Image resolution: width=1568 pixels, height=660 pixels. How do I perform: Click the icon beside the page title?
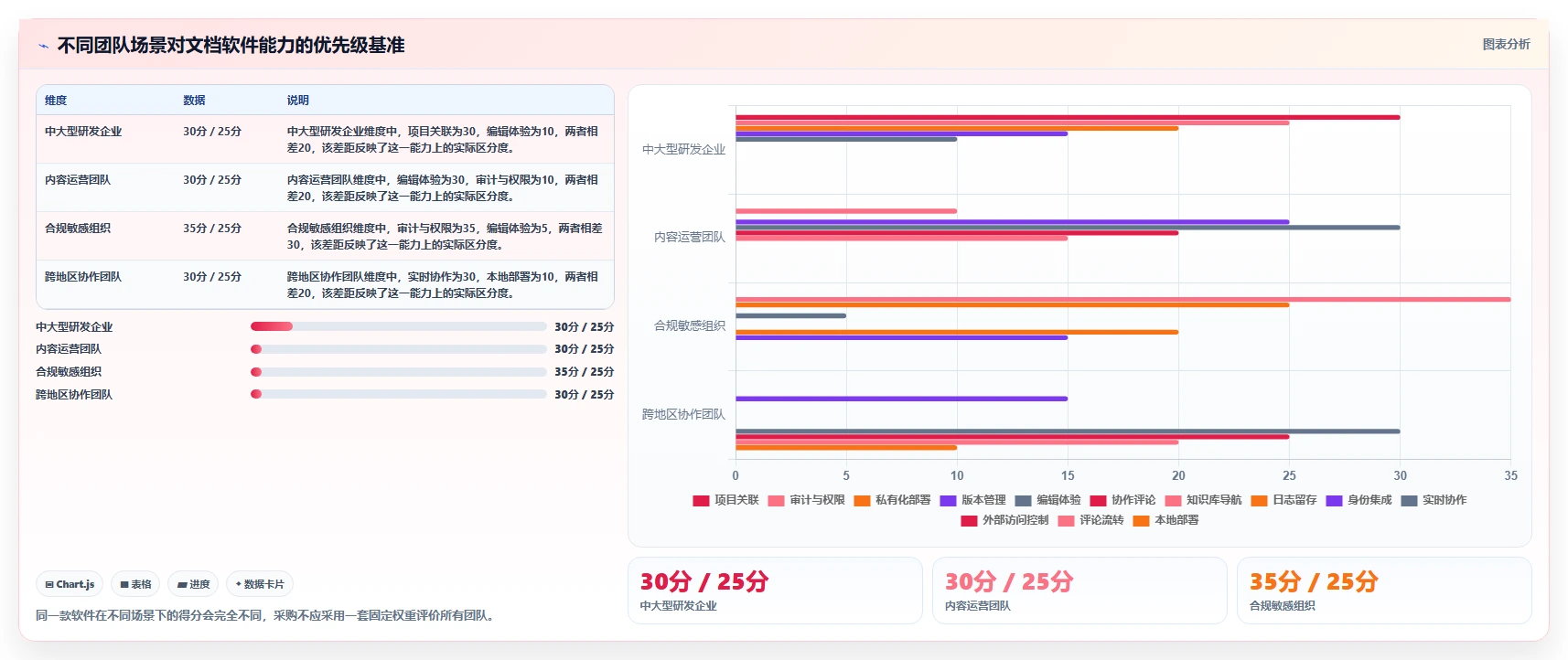click(x=43, y=46)
